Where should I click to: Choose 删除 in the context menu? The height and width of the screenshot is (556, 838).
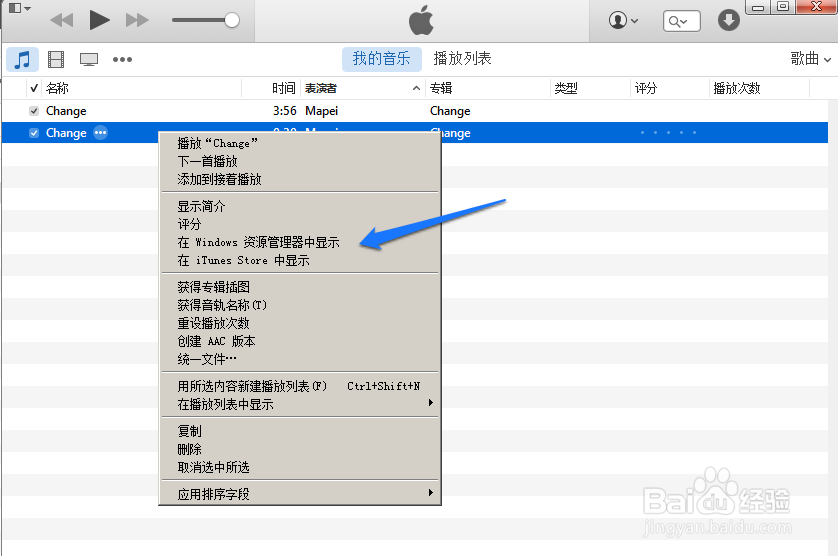tap(300, 450)
